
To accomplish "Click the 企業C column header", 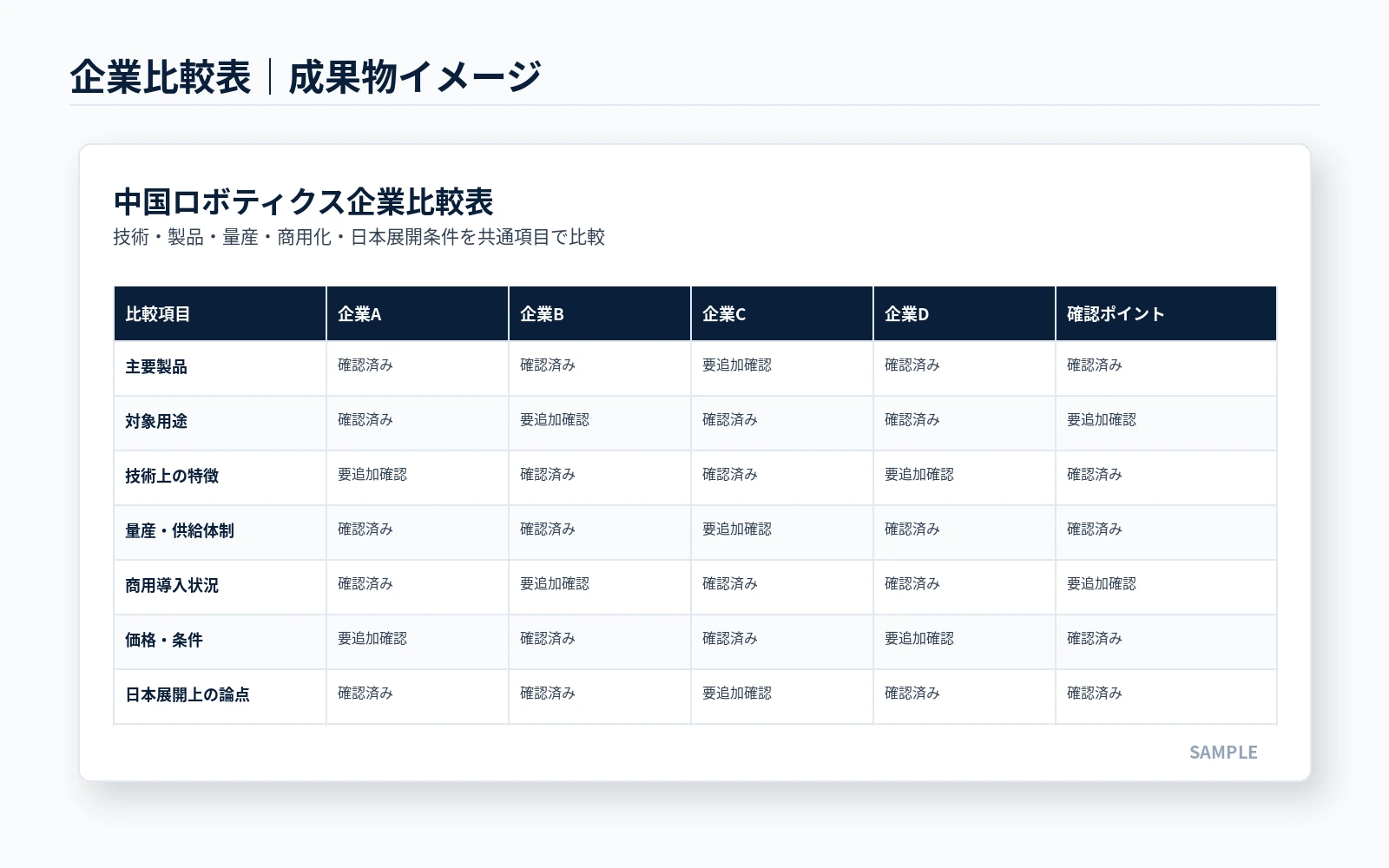I will 782,313.
